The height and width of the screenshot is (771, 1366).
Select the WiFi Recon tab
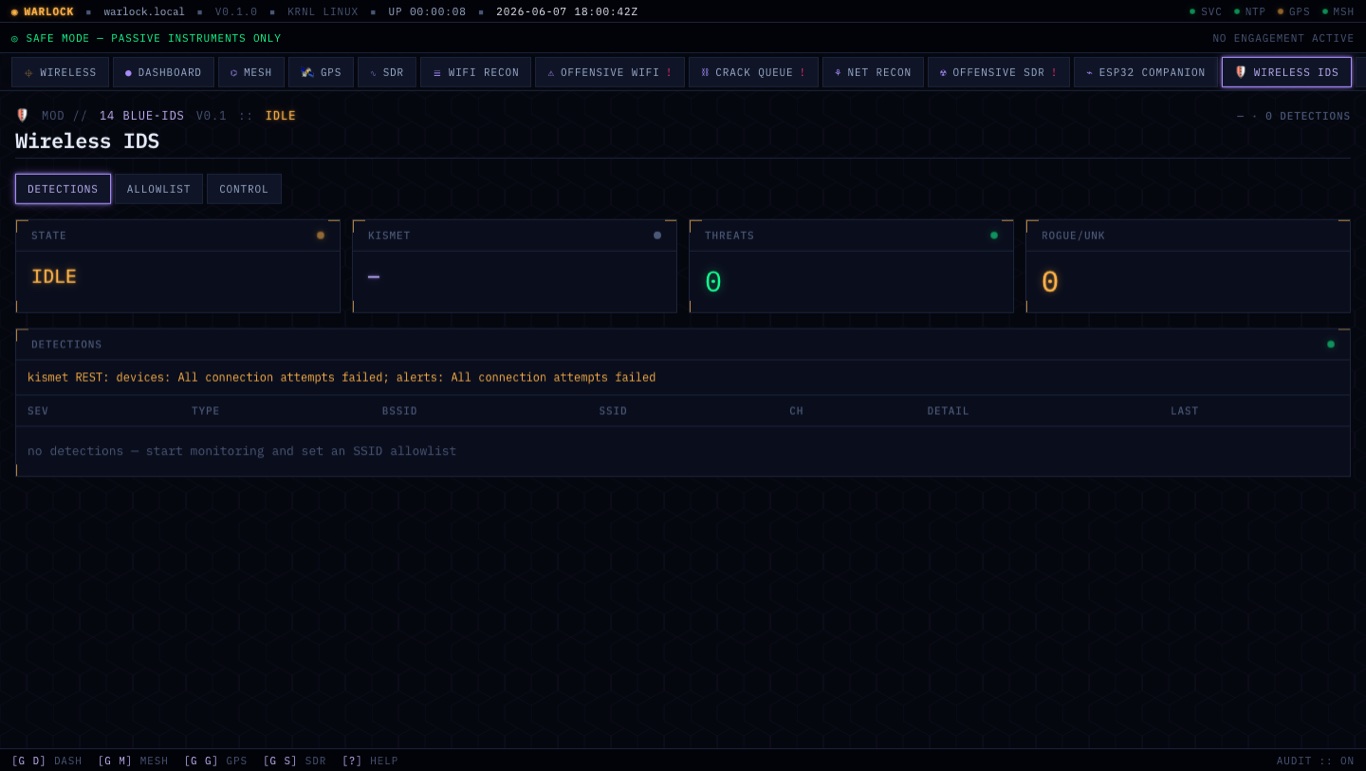tap(475, 72)
